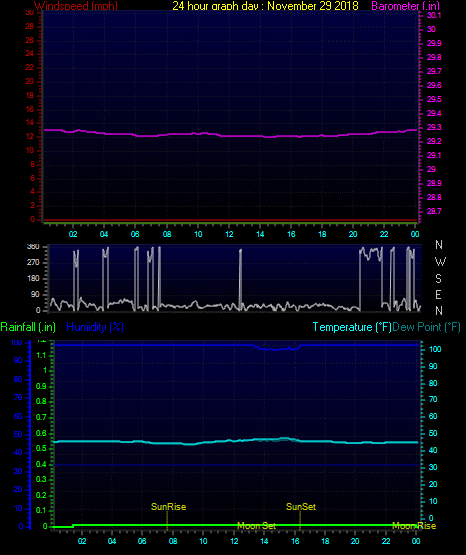Click the SunRise marker label
This screenshot has width=466, height=555.
pos(168,507)
